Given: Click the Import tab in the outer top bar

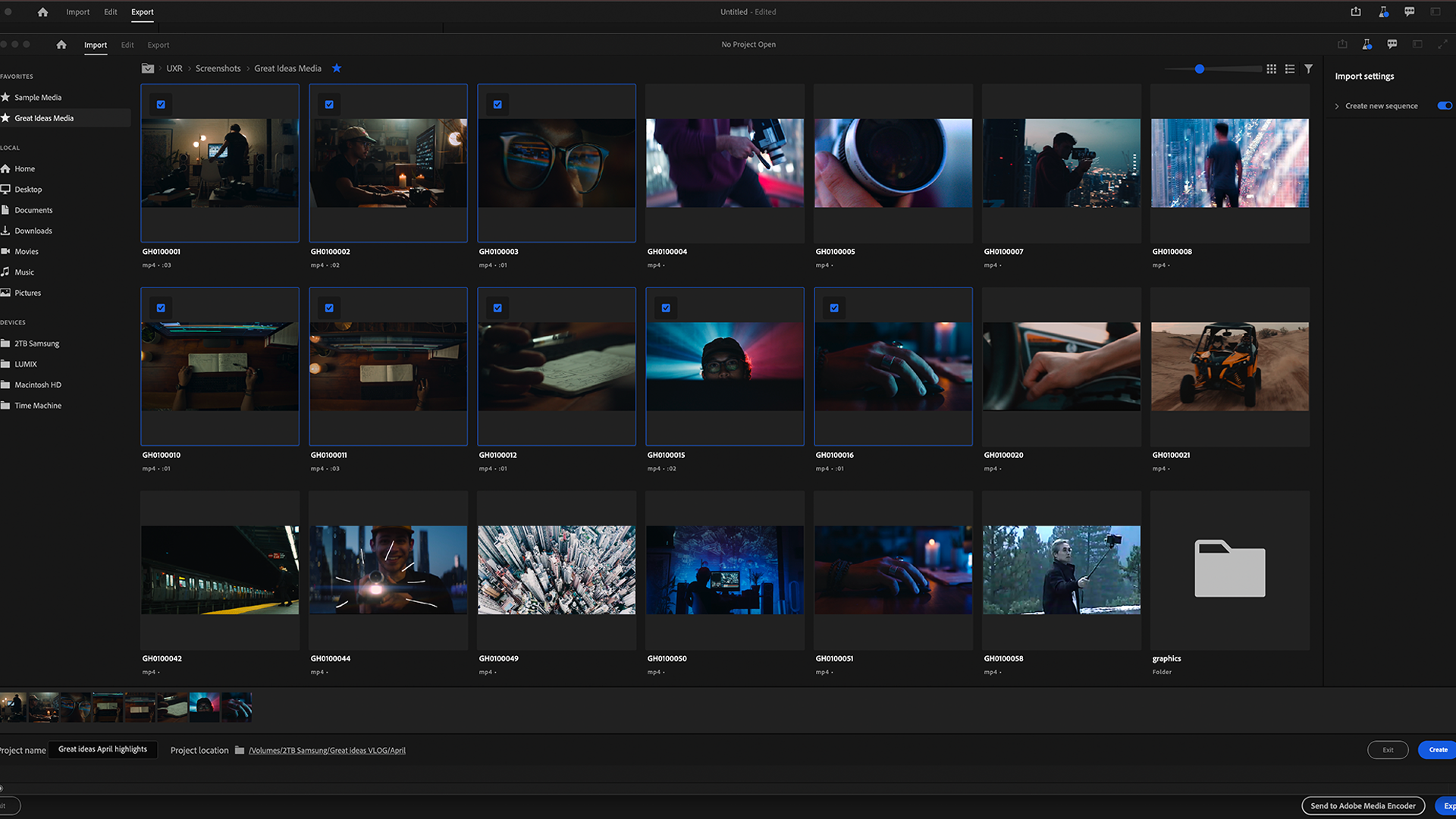Looking at the screenshot, I should click(x=77, y=12).
